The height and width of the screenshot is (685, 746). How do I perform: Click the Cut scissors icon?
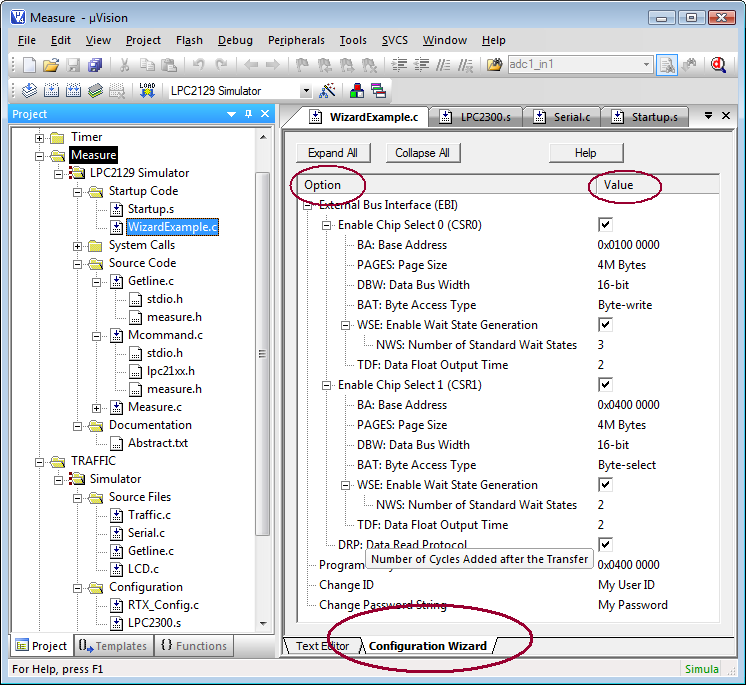coord(125,65)
